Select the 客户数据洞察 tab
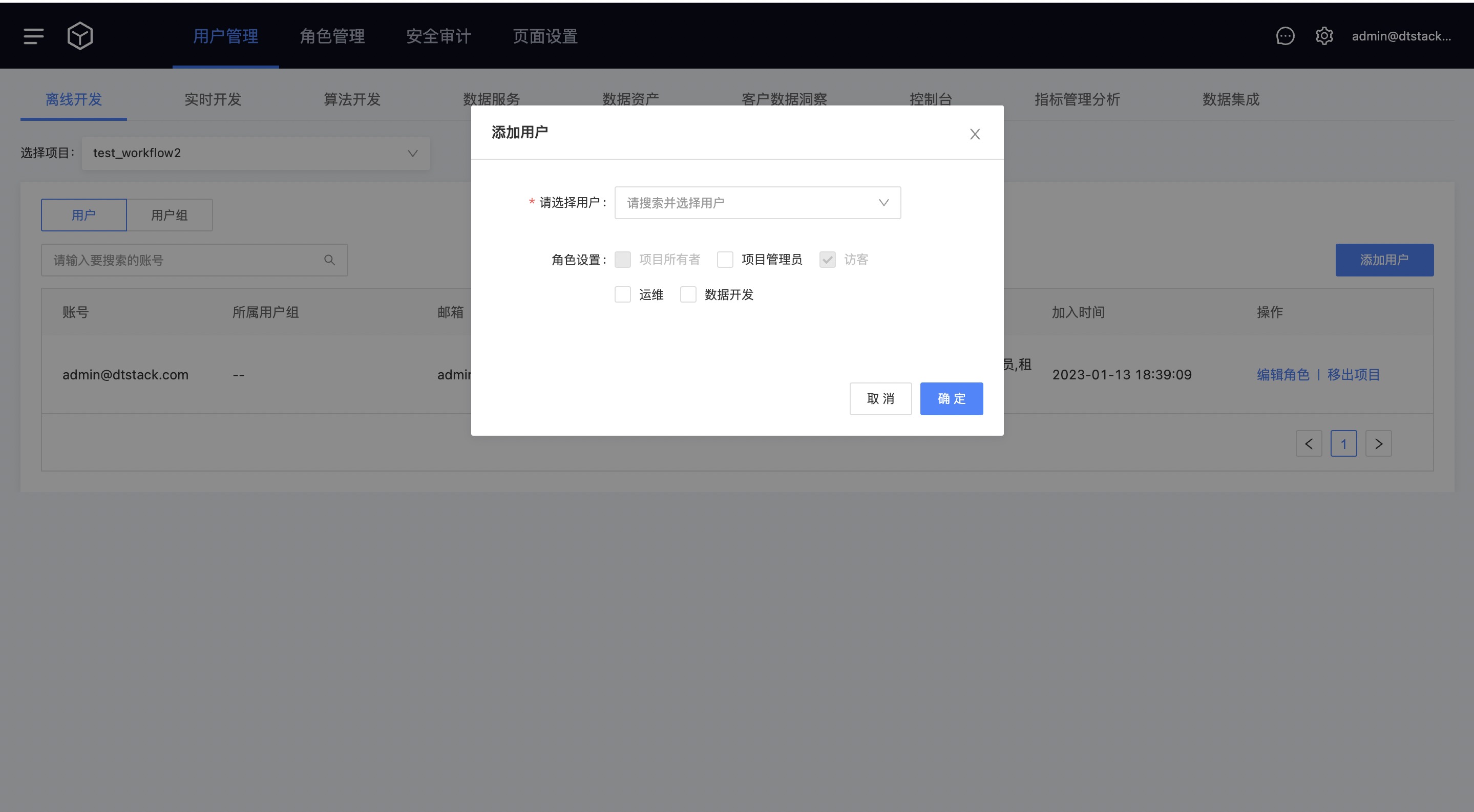The height and width of the screenshot is (812, 1474). click(785, 99)
